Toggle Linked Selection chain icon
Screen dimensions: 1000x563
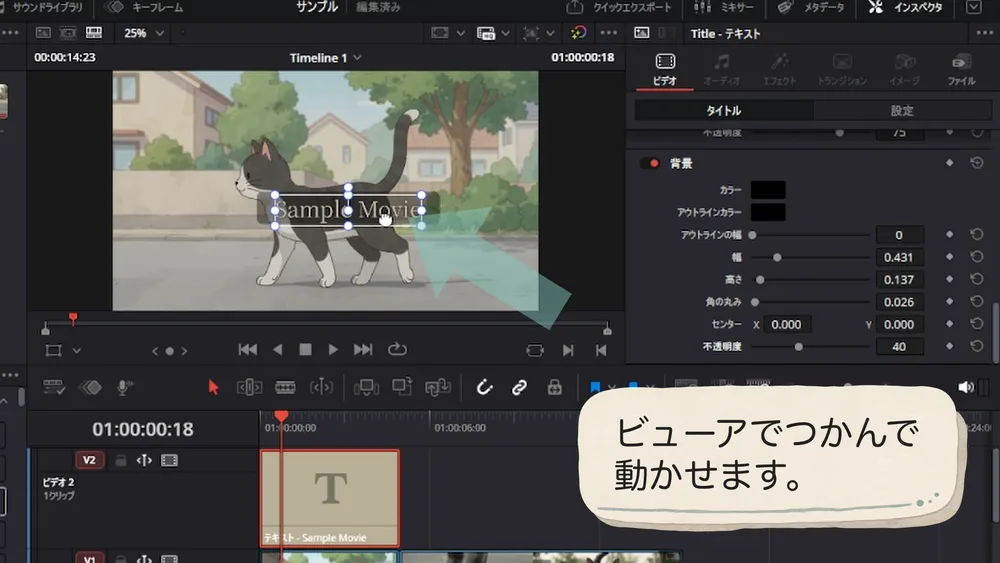tap(519, 387)
